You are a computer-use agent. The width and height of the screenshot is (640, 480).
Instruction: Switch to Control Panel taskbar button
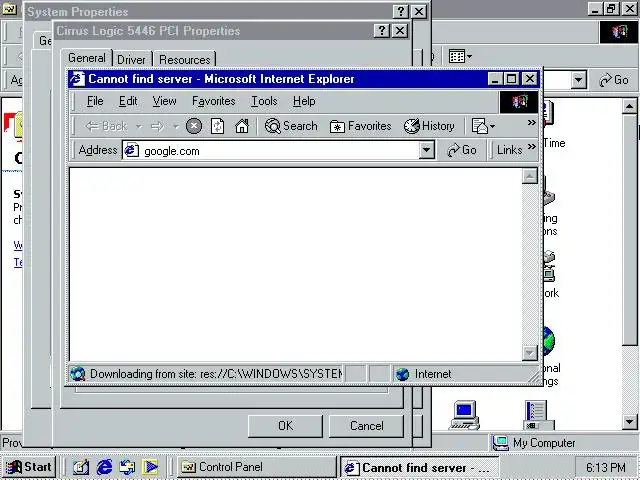click(x=257, y=467)
